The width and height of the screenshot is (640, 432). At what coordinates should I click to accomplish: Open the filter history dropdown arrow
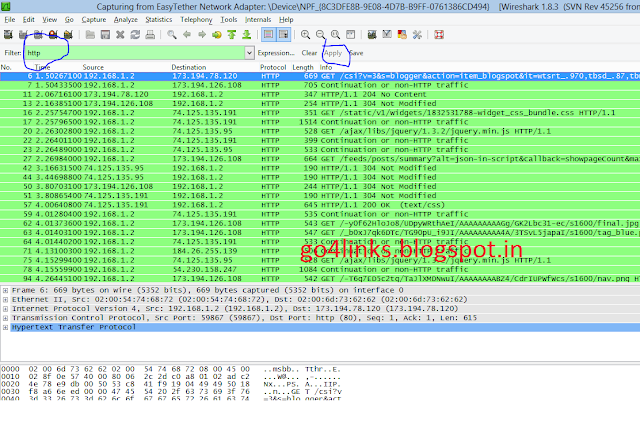[x=249, y=53]
